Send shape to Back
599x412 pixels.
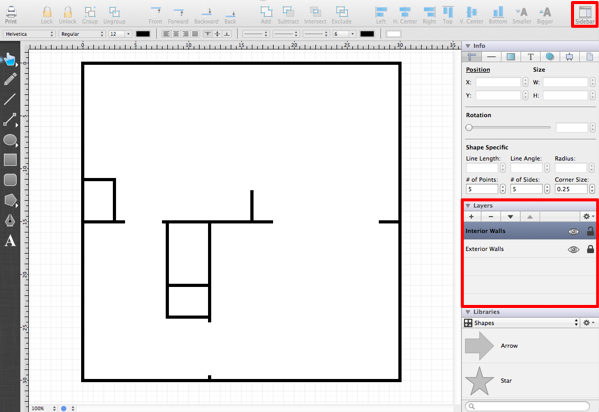(x=230, y=15)
